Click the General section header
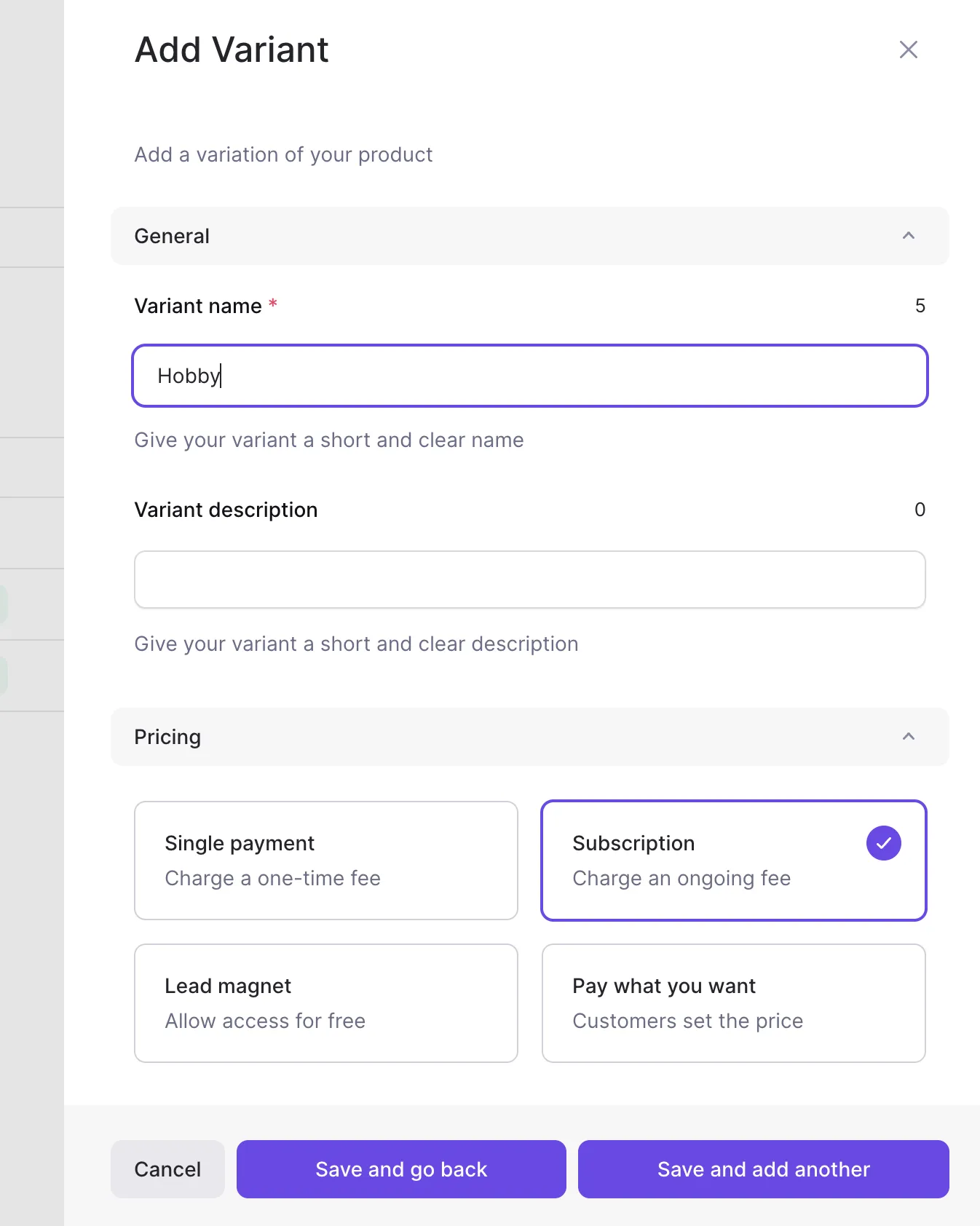Screen dimensions: 980x1226 point(172,236)
